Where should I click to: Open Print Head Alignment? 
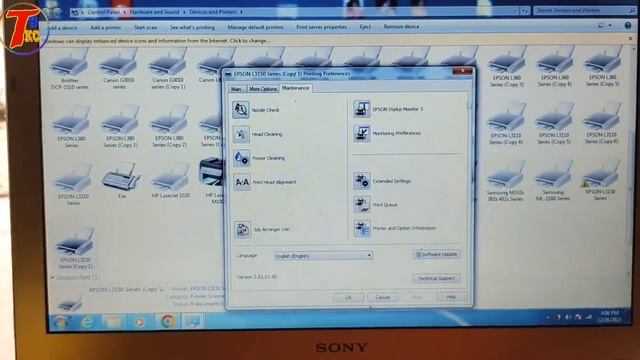[x=264, y=182]
